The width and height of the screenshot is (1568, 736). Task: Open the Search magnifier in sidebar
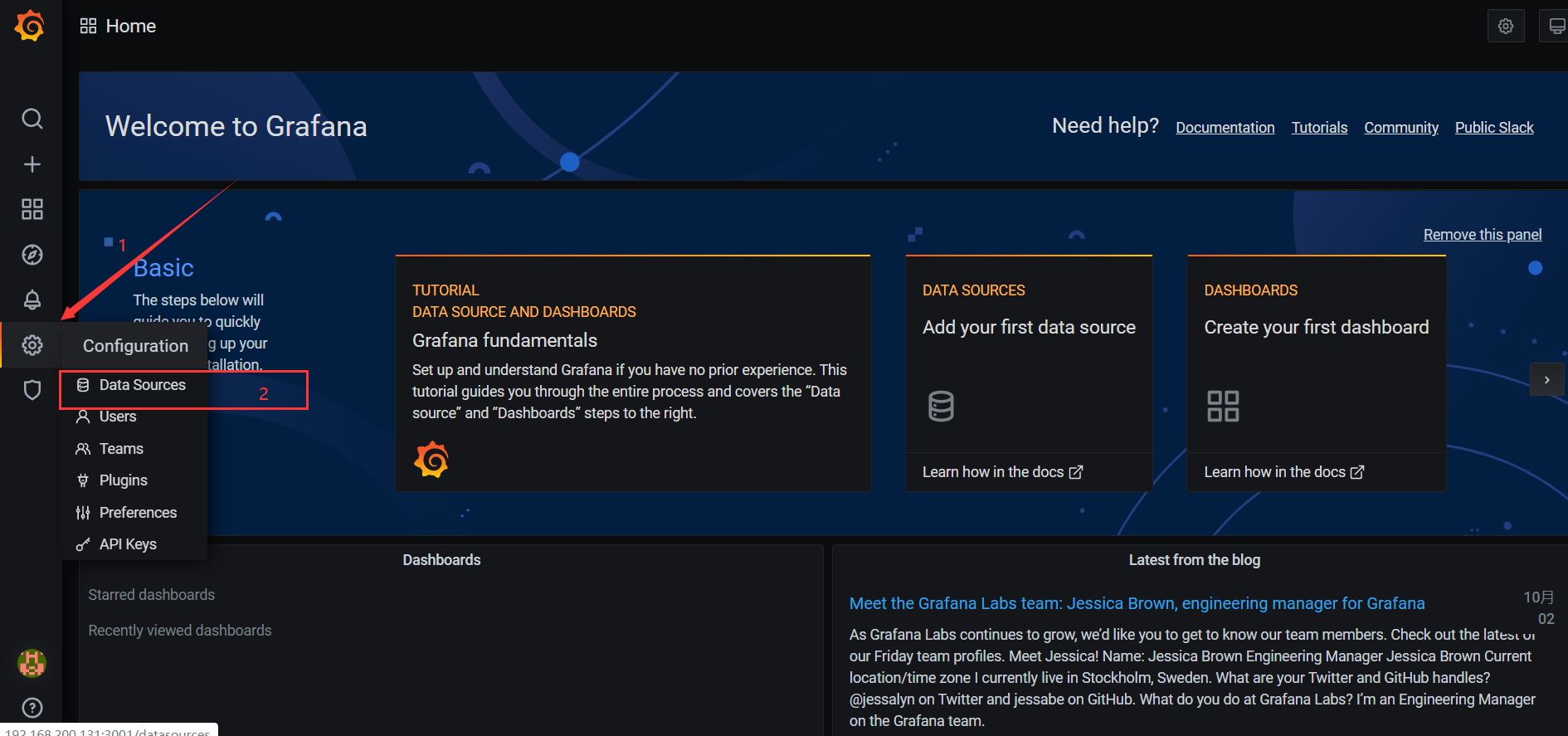(x=32, y=119)
